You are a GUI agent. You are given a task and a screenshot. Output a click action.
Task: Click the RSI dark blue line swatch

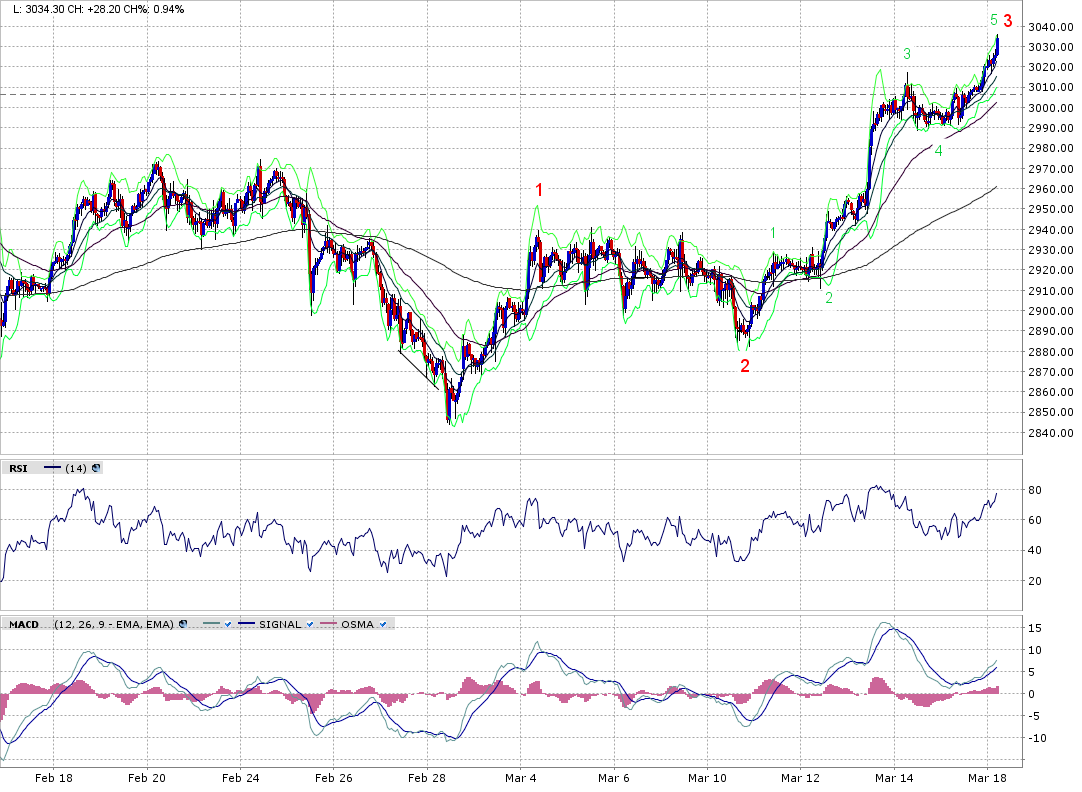tap(52, 467)
